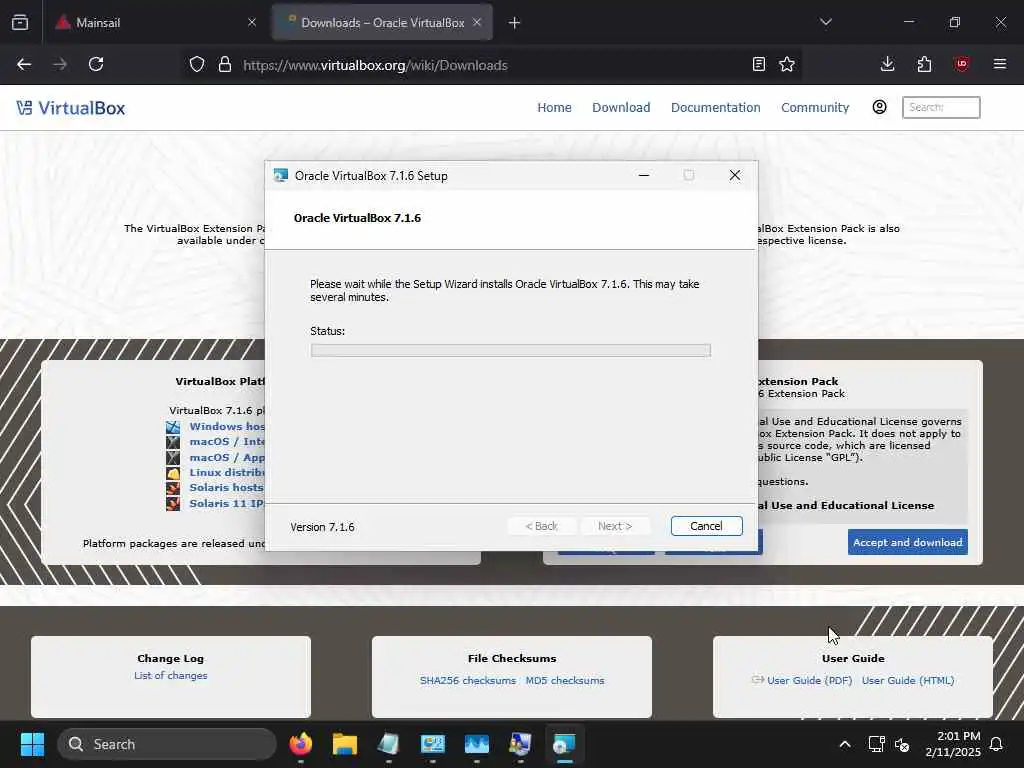Click the Accept and download button

[x=907, y=542]
